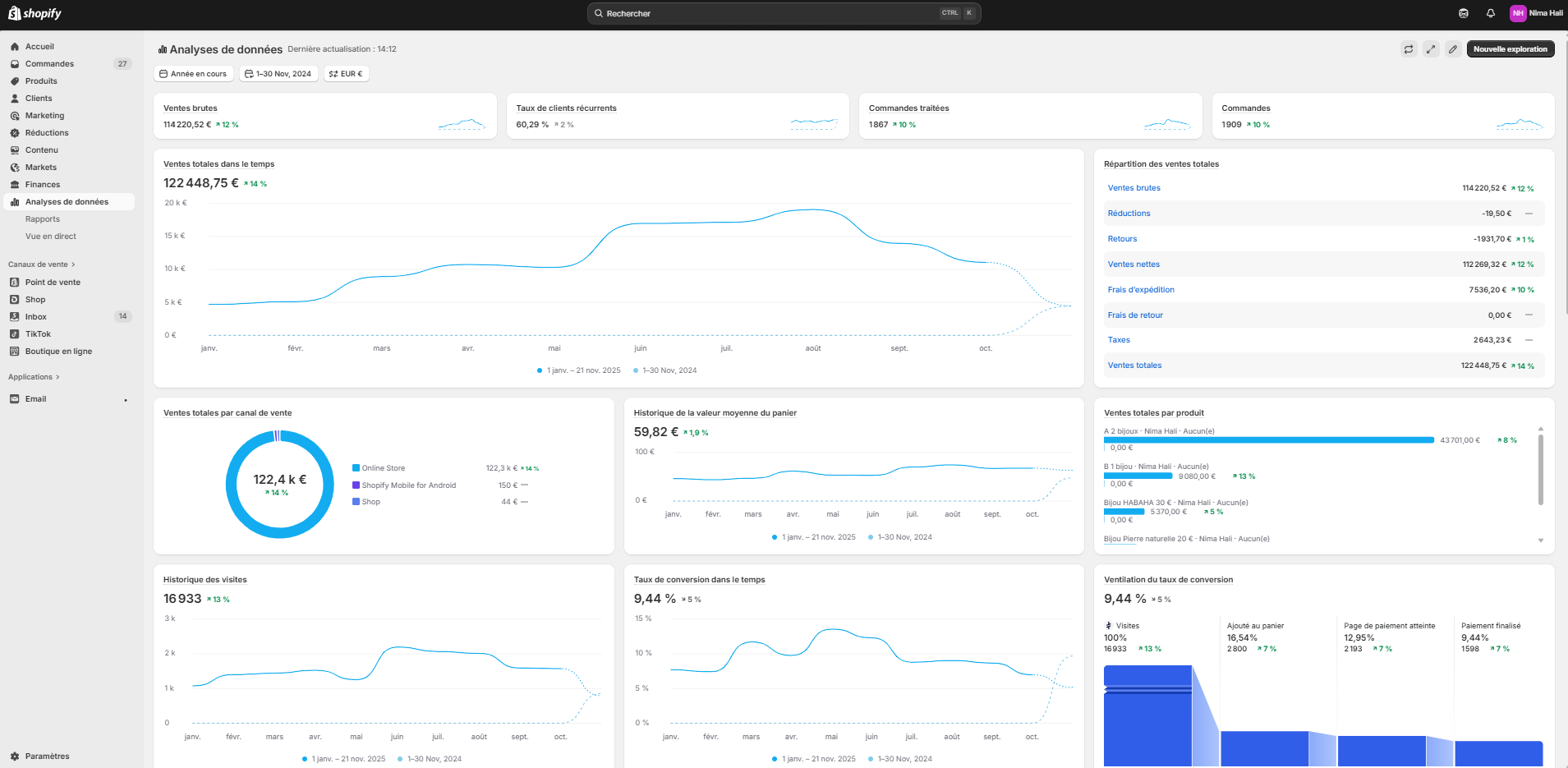The width and height of the screenshot is (1568, 768).
Task: Click the Email app icon
Action: pyautogui.click(x=15, y=399)
